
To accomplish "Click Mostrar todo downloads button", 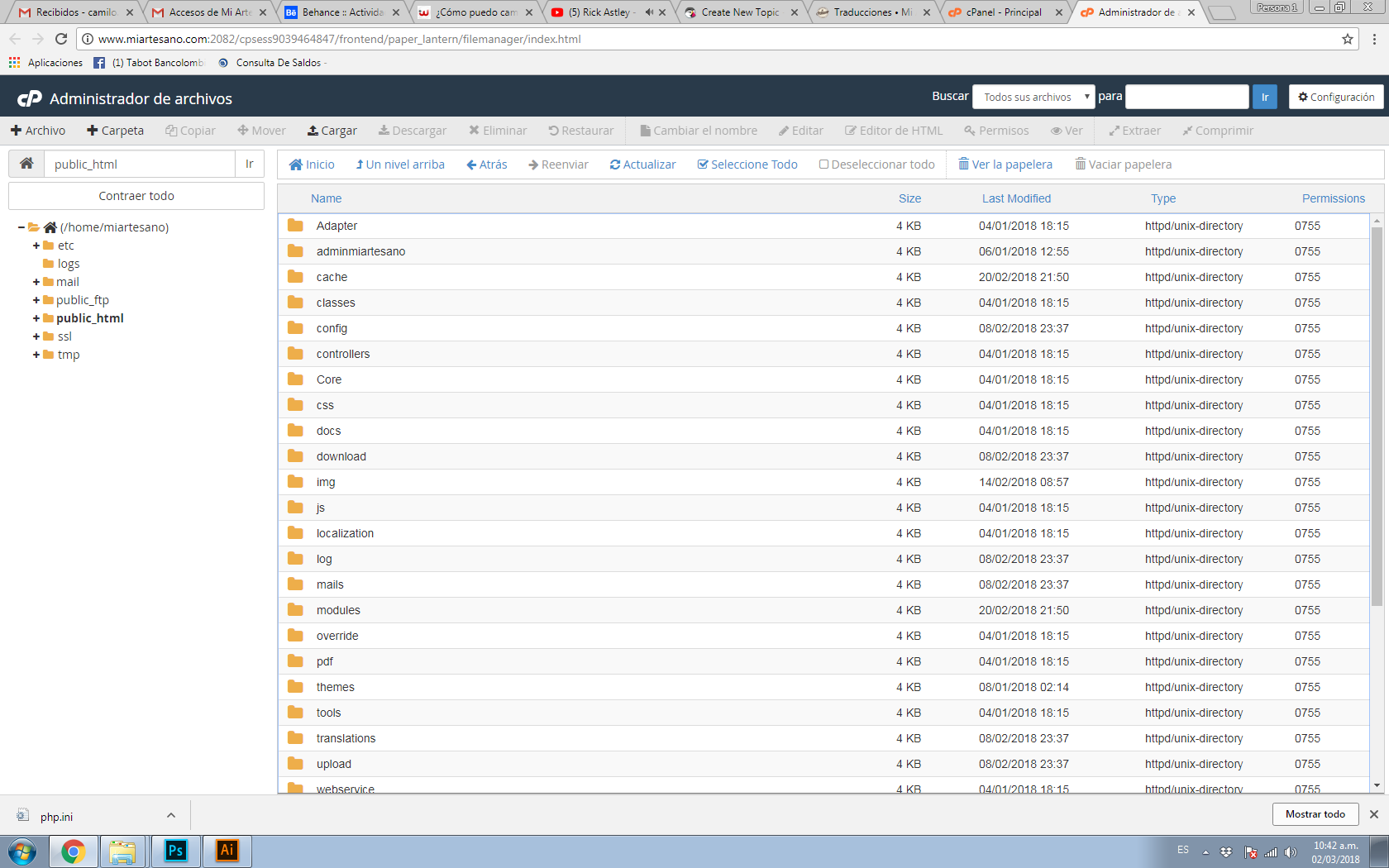I will pyautogui.click(x=1315, y=814).
